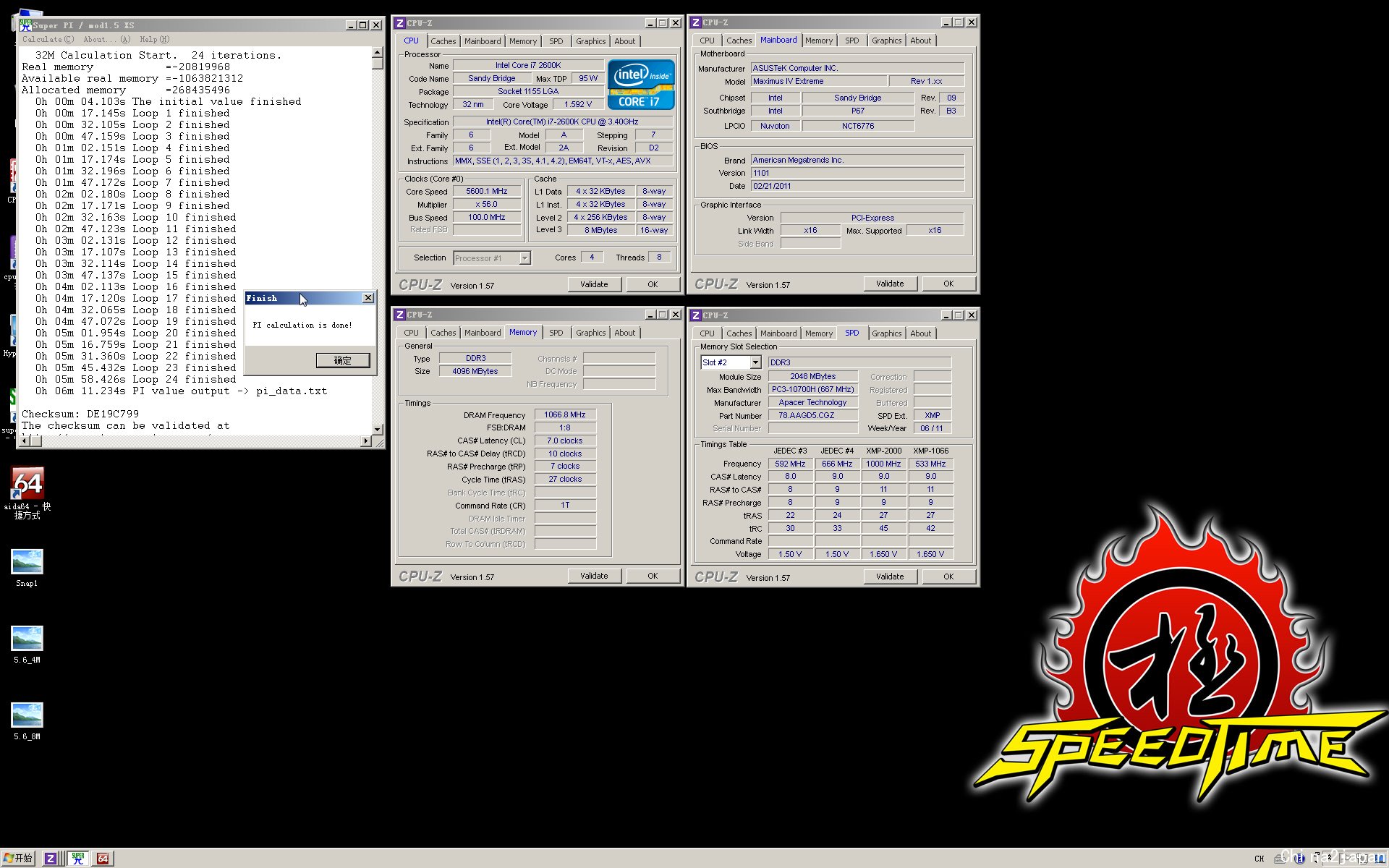Open the About menu in Super PI

pyautogui.click(x=106, y=39)
